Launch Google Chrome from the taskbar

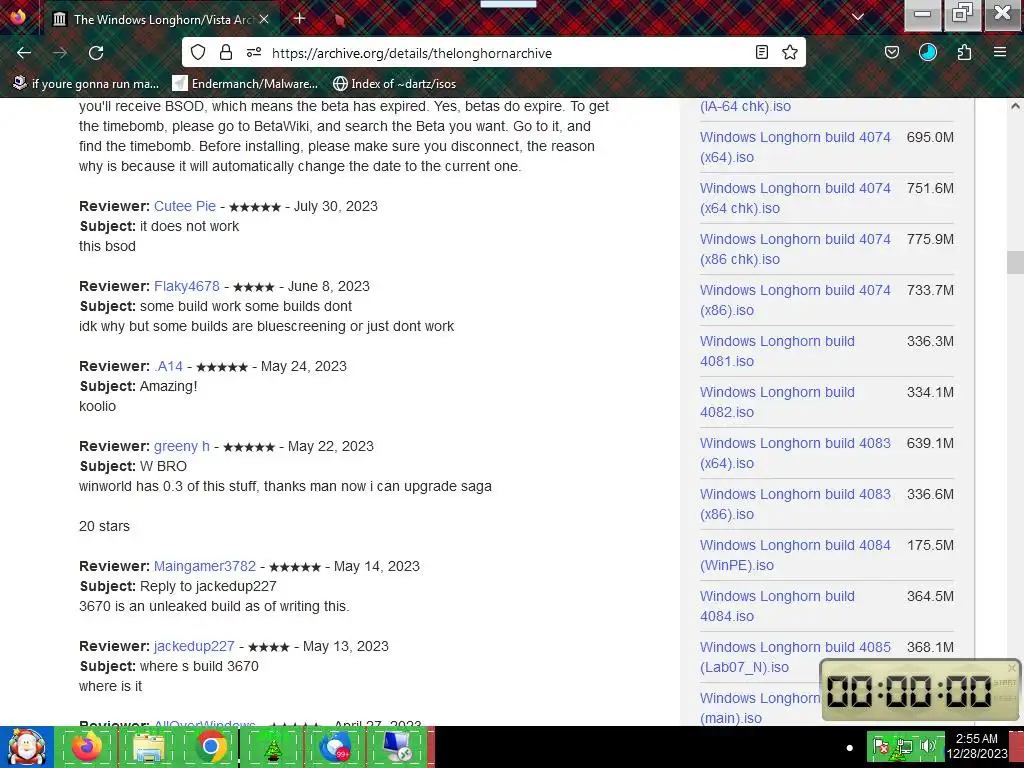pos(211,746)
